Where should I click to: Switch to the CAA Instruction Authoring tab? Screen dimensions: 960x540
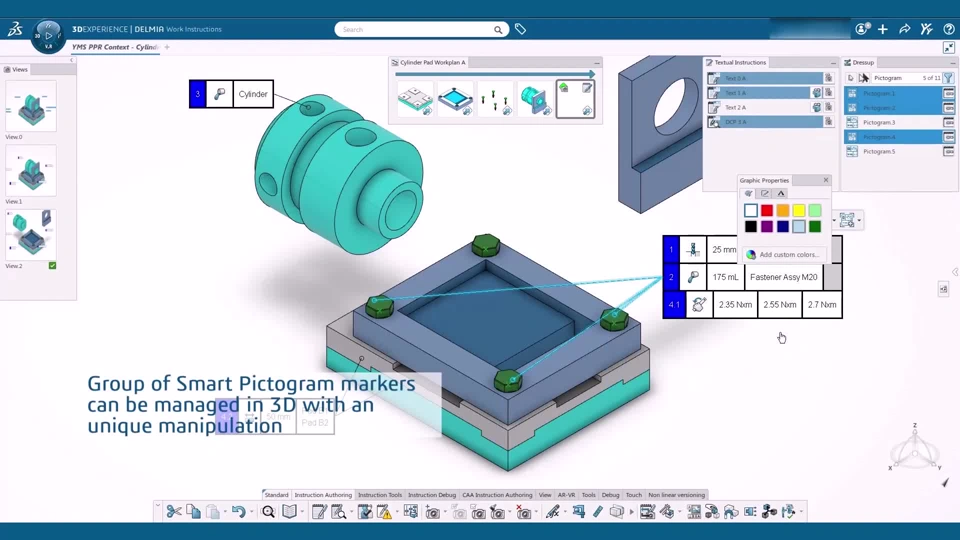point(497,495)
